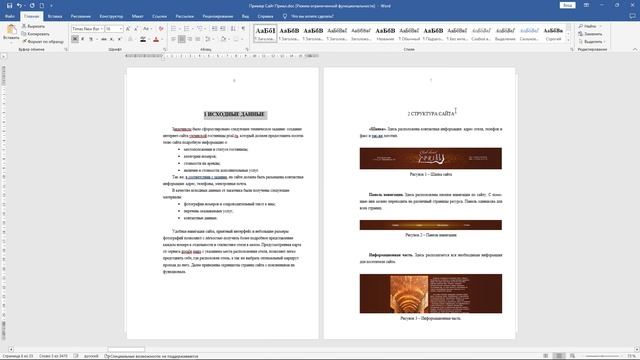Toggle subscript formatting
Screen dimensions: 640x360
(x=111, y=39)
